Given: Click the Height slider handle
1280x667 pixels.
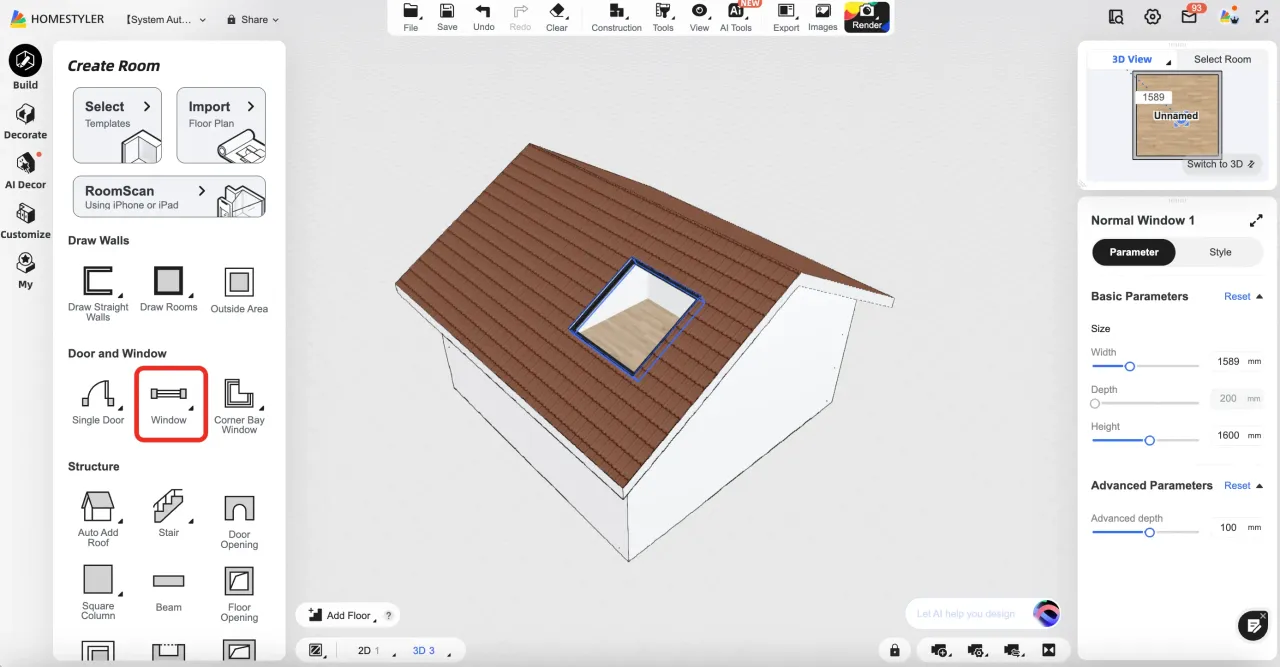Looking at the screenshot, I should coord(1150,440).
